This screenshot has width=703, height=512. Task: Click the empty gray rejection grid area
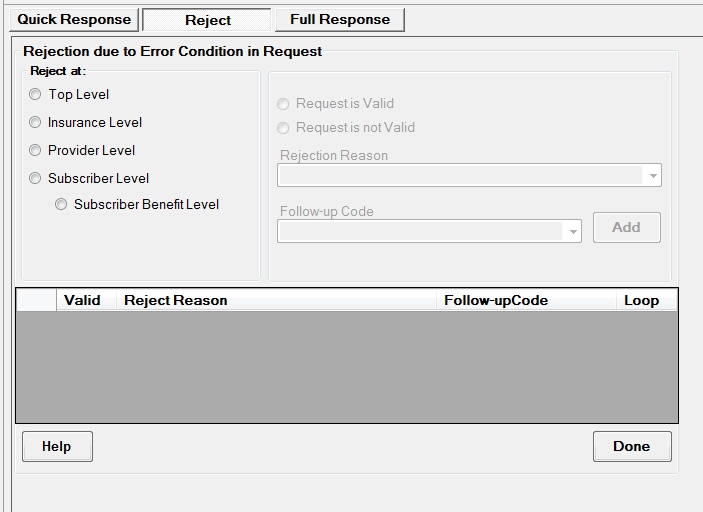(x=346, y=366)
